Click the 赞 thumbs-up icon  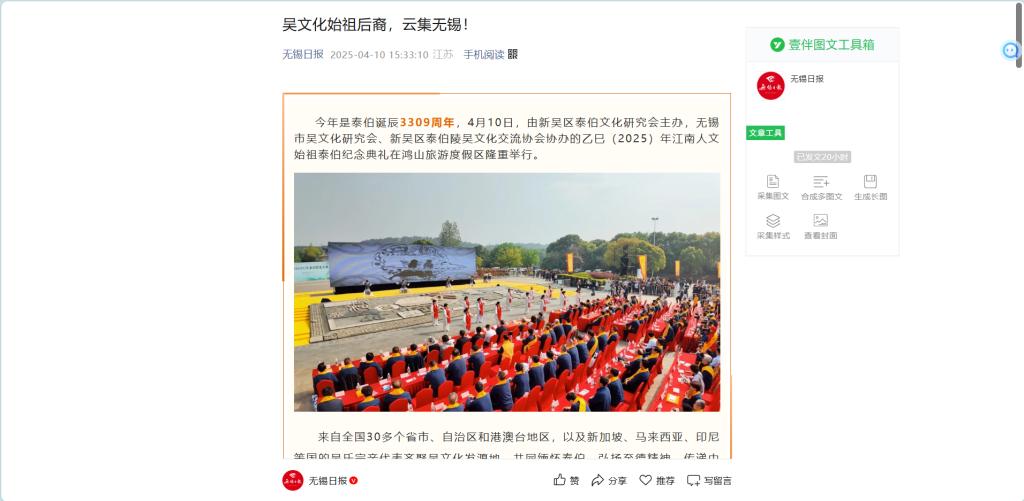point(560,480)
